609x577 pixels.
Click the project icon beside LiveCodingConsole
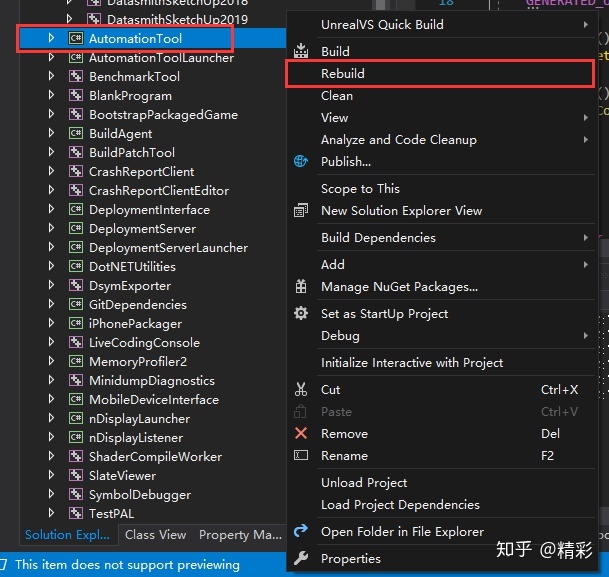[x=76, y=342]
